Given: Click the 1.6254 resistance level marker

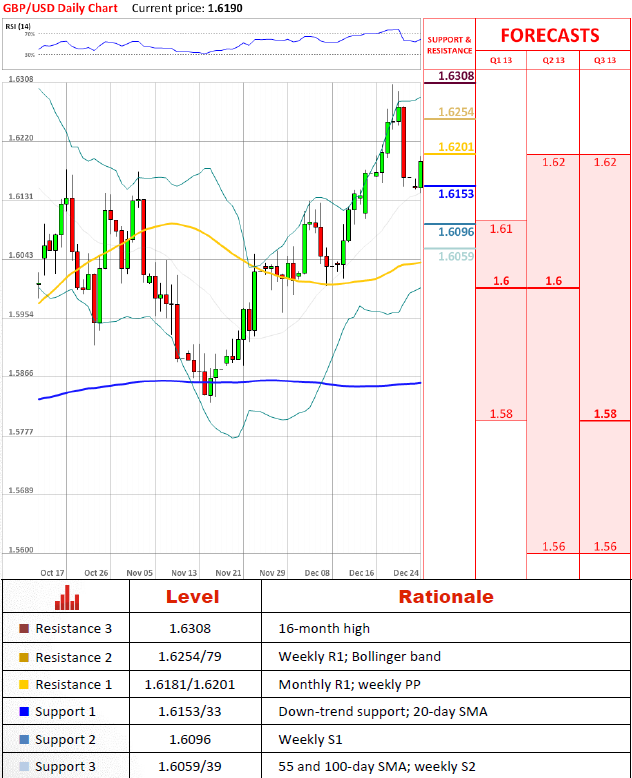Looking at the screenshot, I should point(456,112).
